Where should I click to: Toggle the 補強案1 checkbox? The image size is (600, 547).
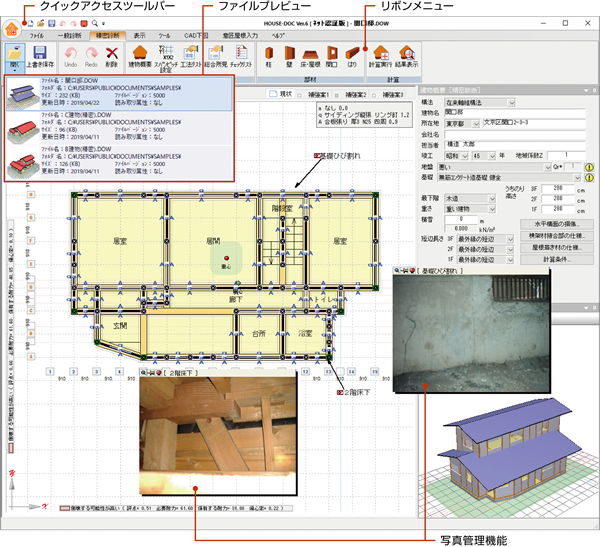tap(299, 94)
